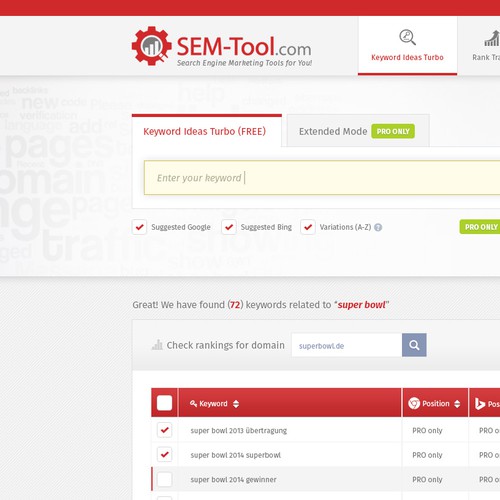Image resolution: width=500 pixels, height=500 pixels.
Task: Open the Keyword Ideas Turbo magnifier icon
Action: pos(407,37)
